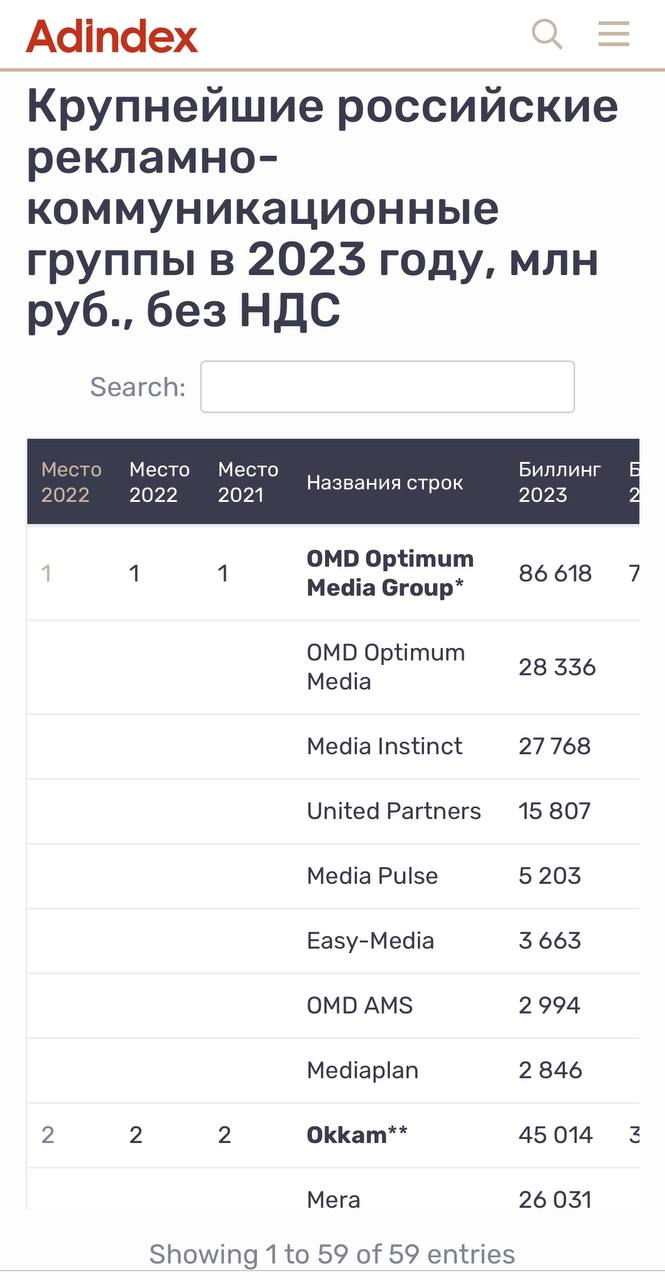
Task: Select the Media Pulse row
Action: click(x=372, y=876)
